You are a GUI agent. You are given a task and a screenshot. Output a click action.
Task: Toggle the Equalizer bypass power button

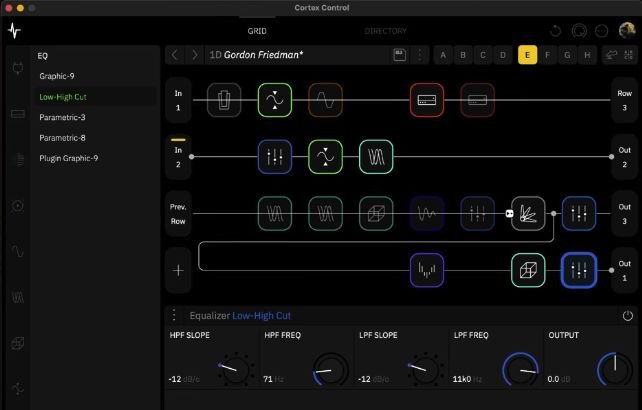[628, 316]
